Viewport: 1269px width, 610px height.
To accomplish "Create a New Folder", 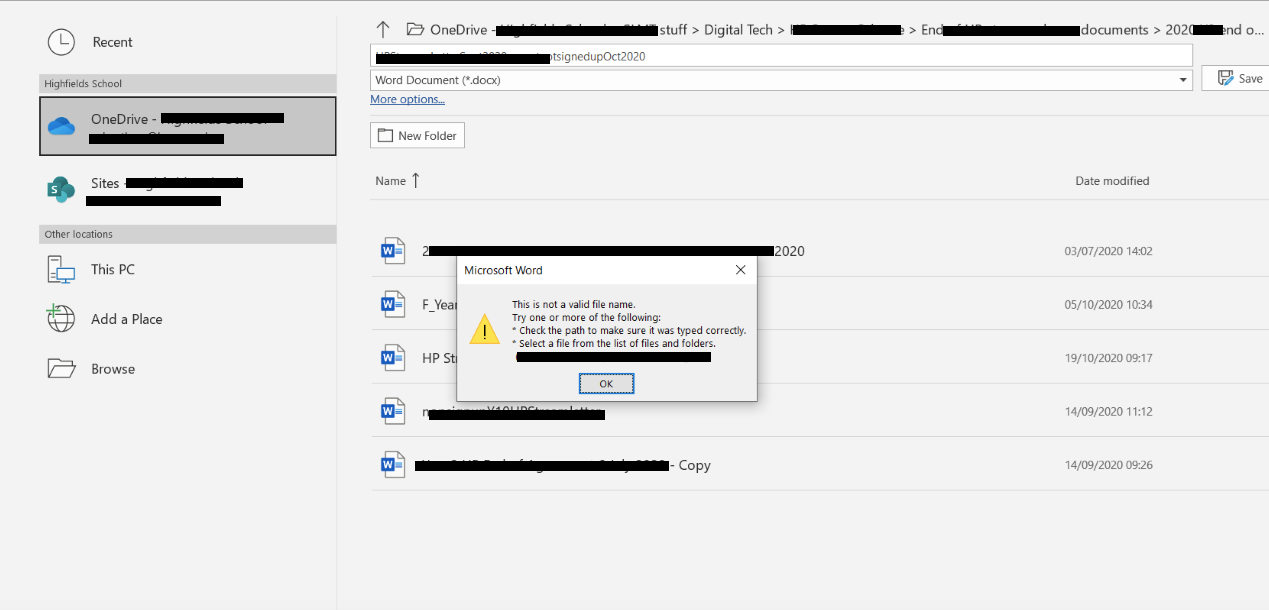I will click(417, 134).
